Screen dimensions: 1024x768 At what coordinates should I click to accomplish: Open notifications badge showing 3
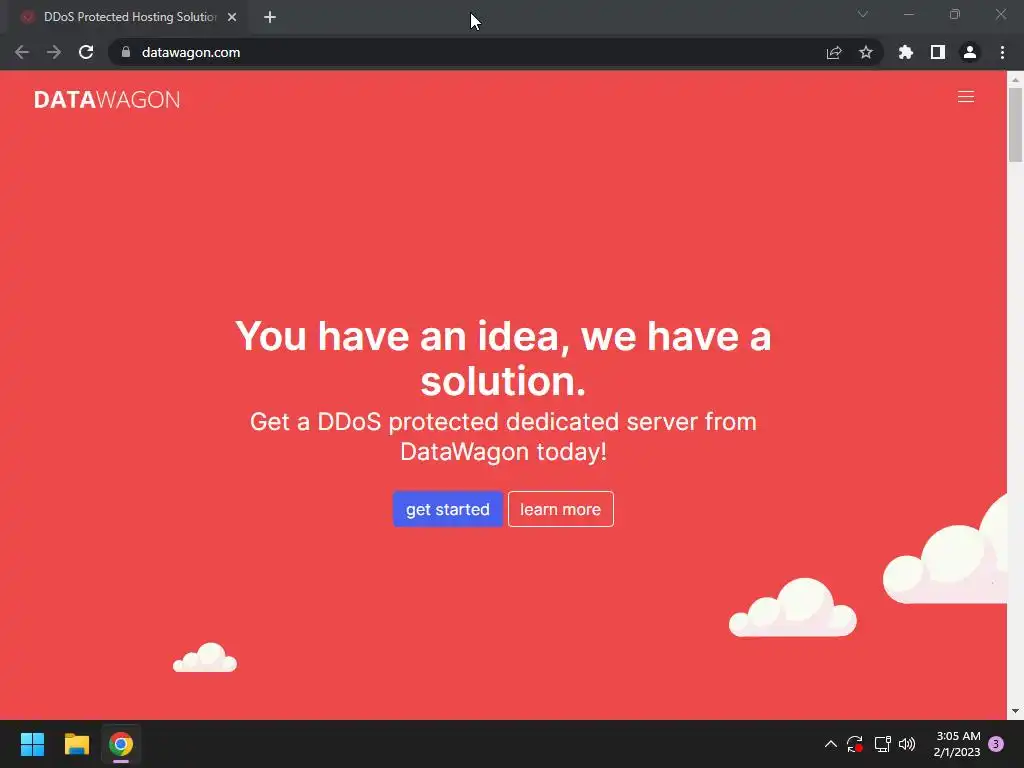click(996, 744)
